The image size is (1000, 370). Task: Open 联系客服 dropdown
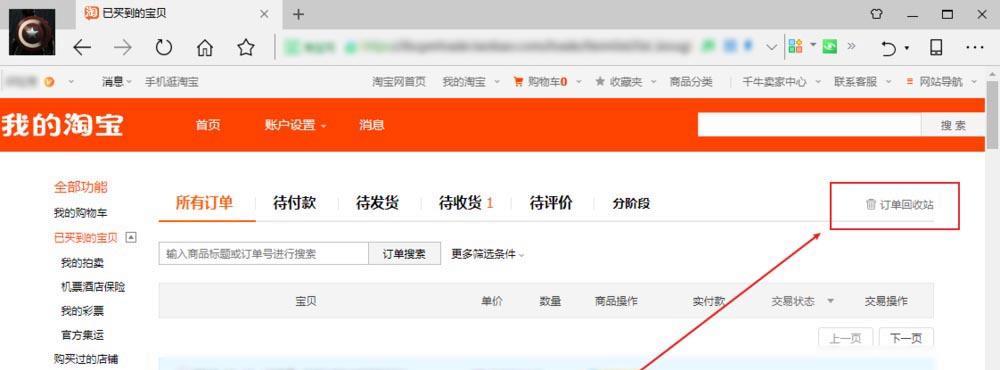coord(861,82)
